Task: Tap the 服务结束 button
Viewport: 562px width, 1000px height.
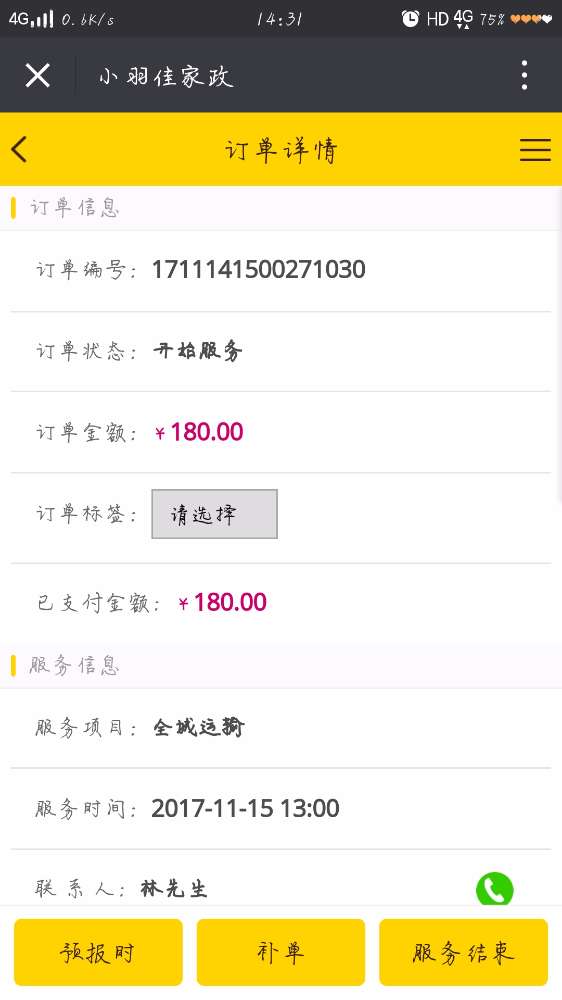Action: point(463,952)
